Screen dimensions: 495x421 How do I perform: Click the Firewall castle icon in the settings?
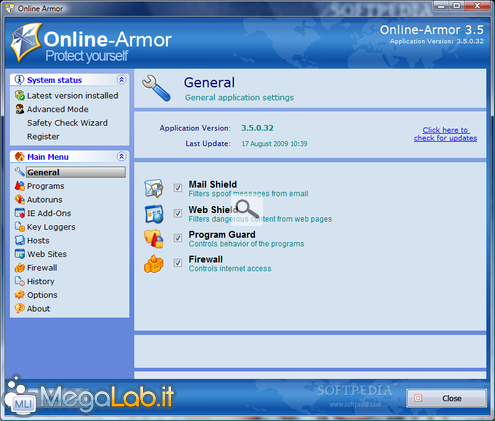[154, 264]
